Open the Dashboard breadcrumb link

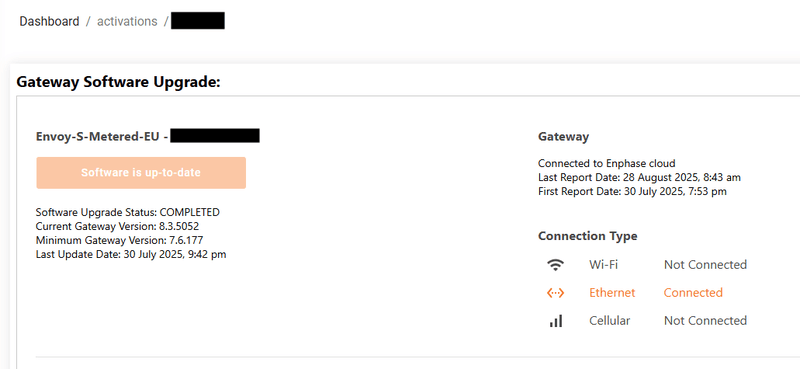(49, 21)
